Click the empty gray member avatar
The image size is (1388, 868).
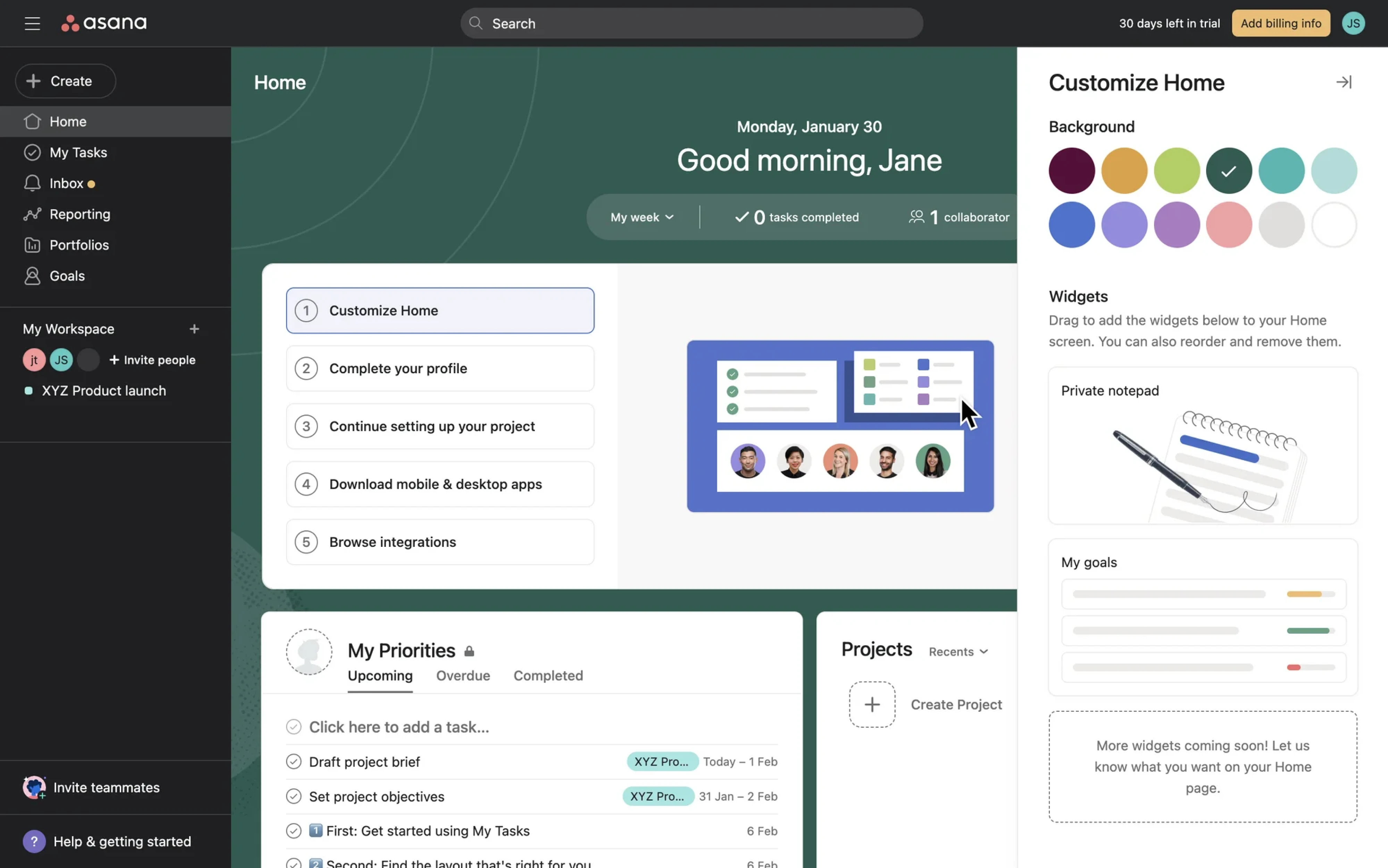pyautogui.click(x=89, y=360)
